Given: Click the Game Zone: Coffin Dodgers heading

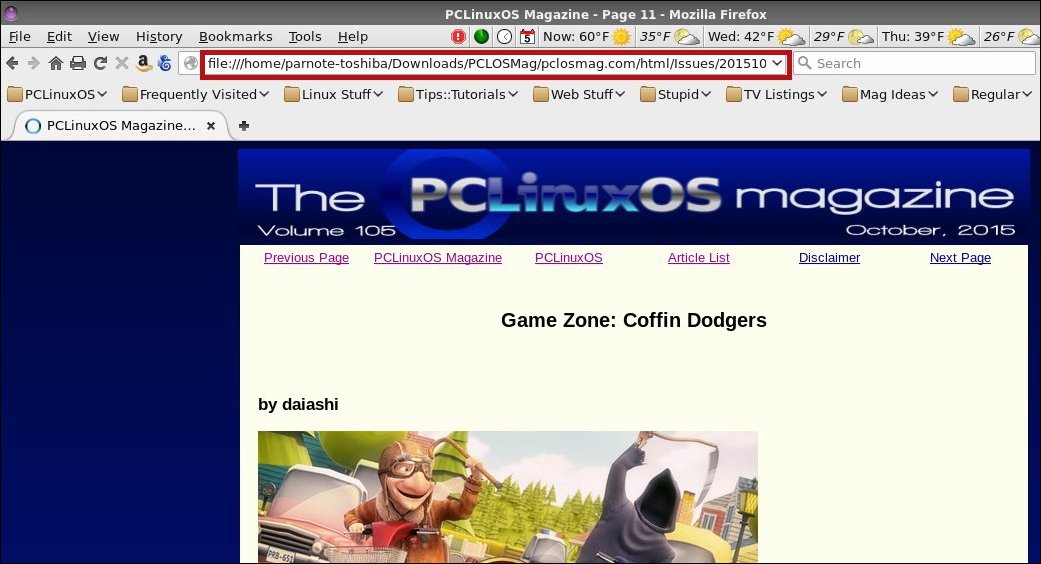Looking at the screenshot, I should 633,320.
